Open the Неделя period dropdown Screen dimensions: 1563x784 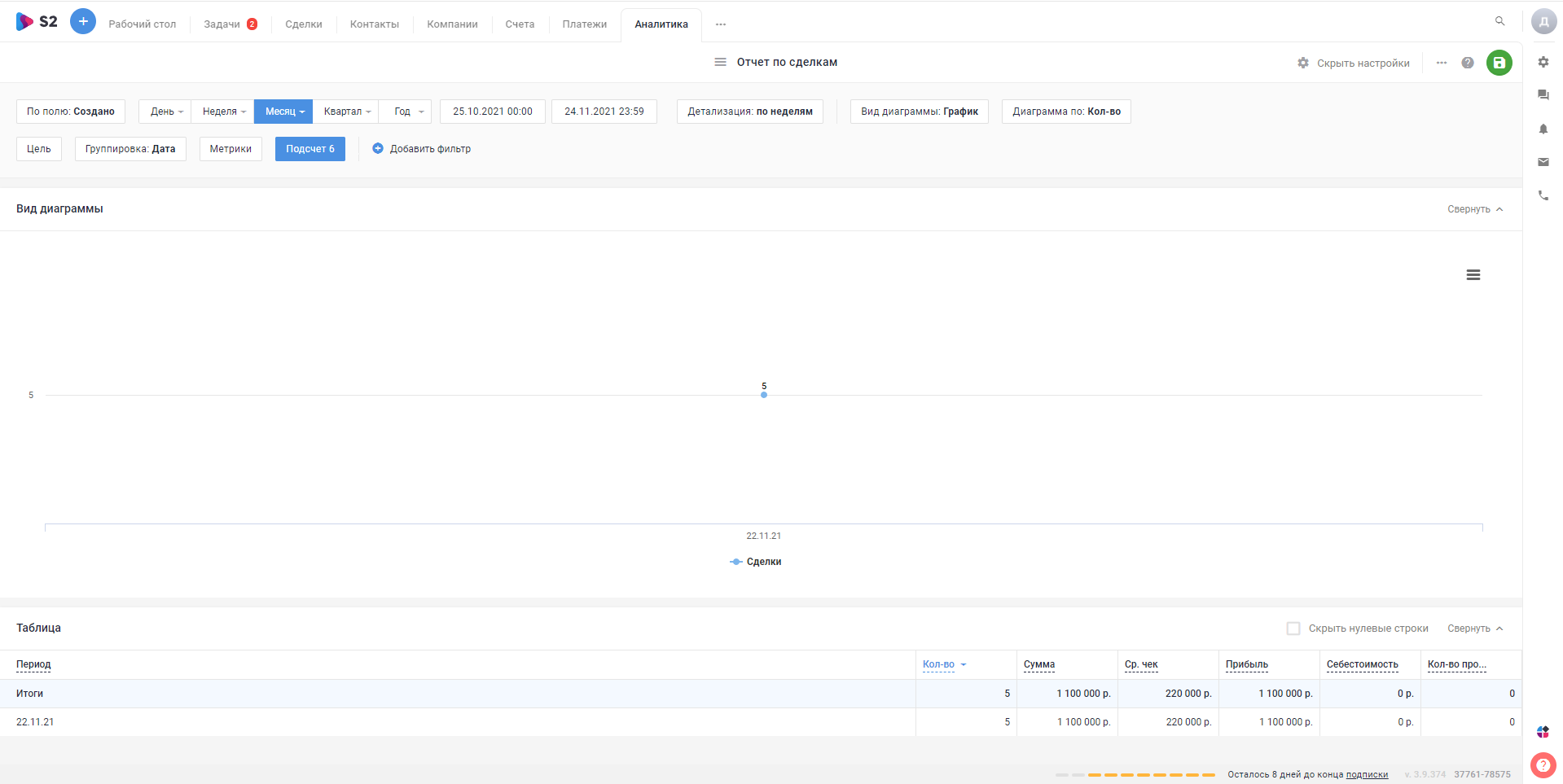coord(223,112)
